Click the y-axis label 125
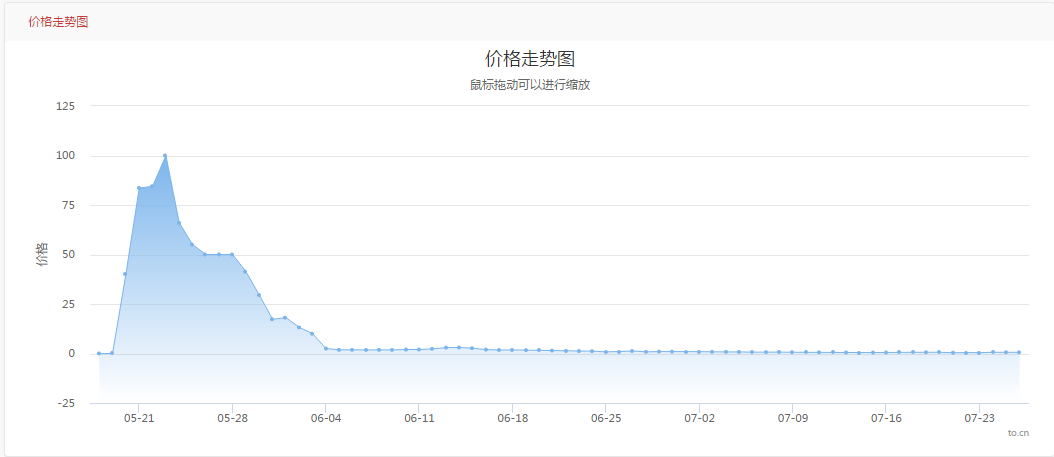 [65, 106]
